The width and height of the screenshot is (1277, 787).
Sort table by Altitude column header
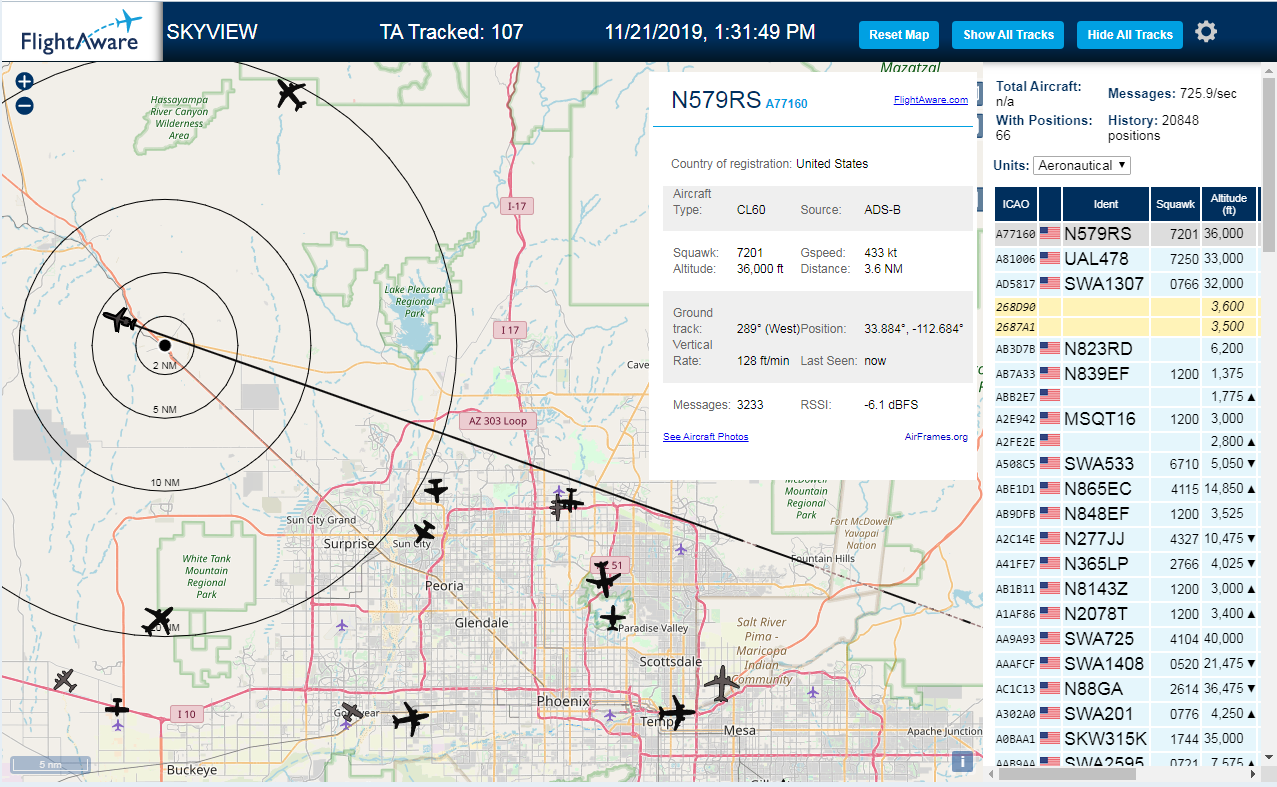point(1228,204)
